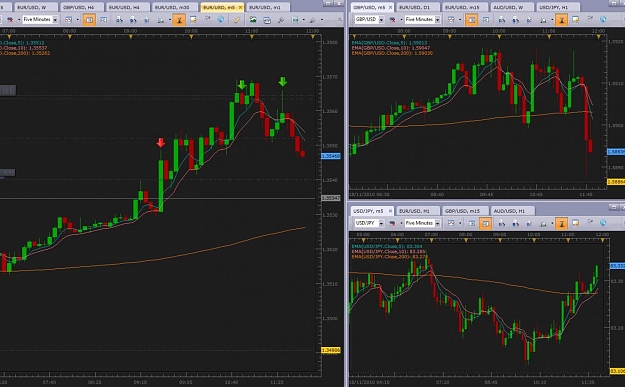Screen dimensions: 625x387
Task: Switch to the EUR/USD, m30 tab
Action: pos(175,7)
